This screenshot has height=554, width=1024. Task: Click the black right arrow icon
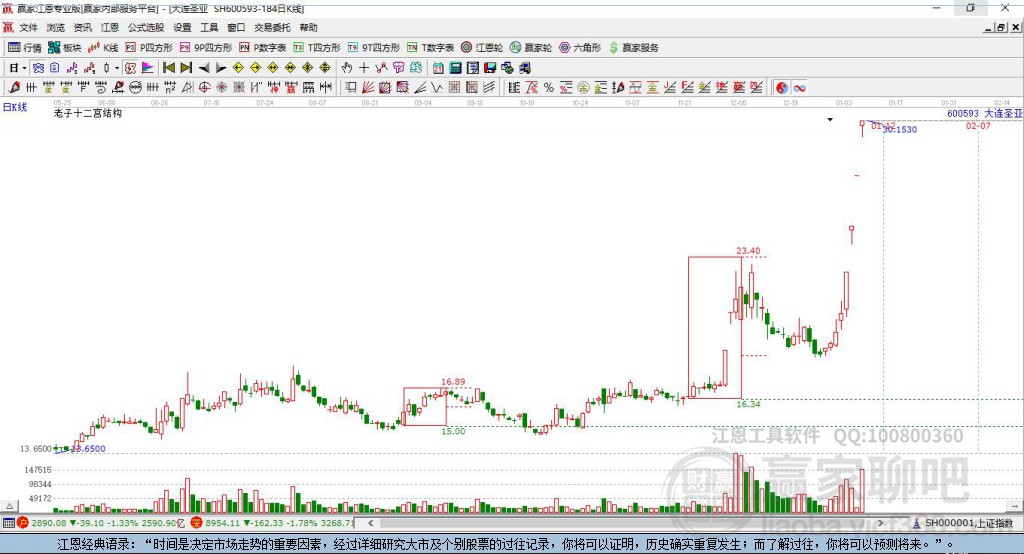click(221, 68)
